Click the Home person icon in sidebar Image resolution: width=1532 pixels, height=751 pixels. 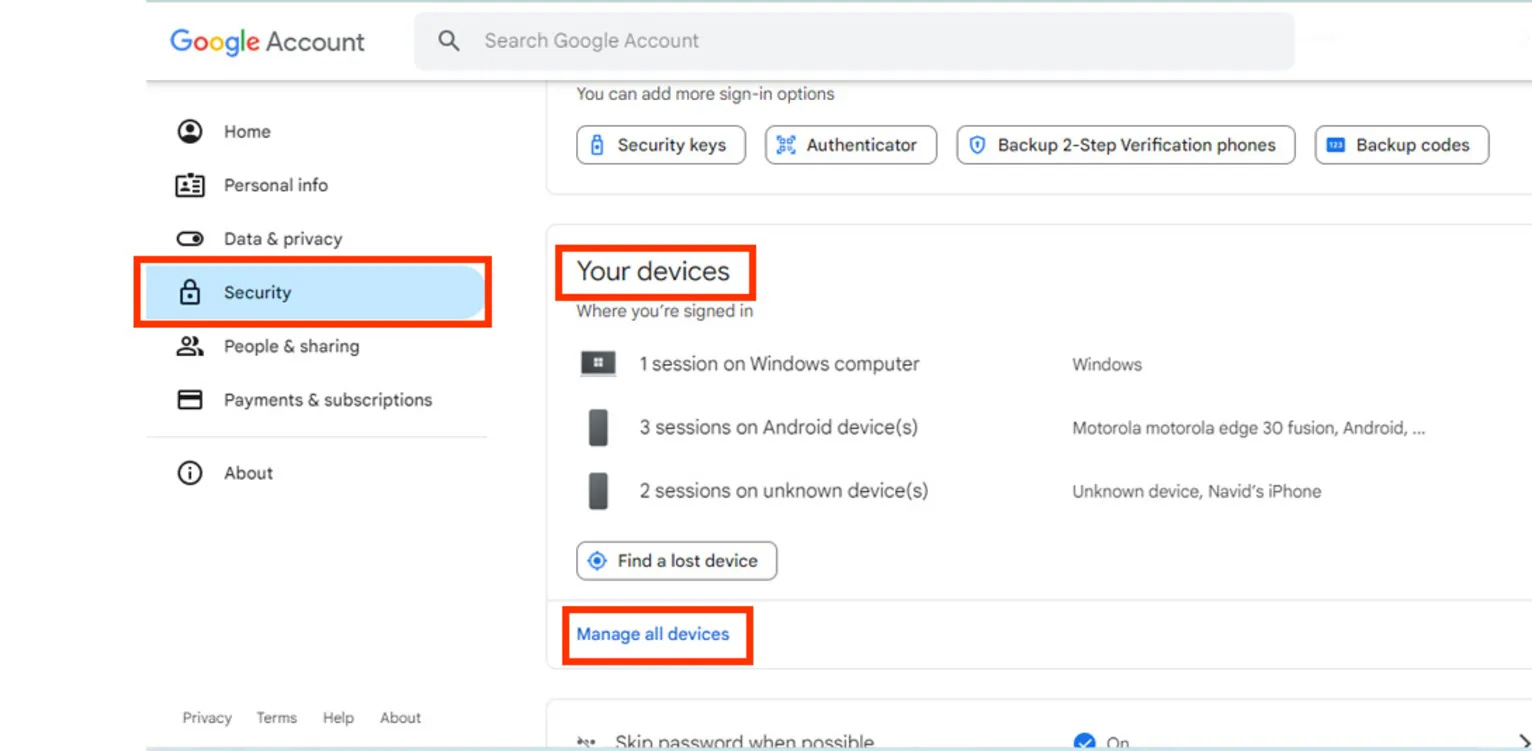[x=190, y=131]
